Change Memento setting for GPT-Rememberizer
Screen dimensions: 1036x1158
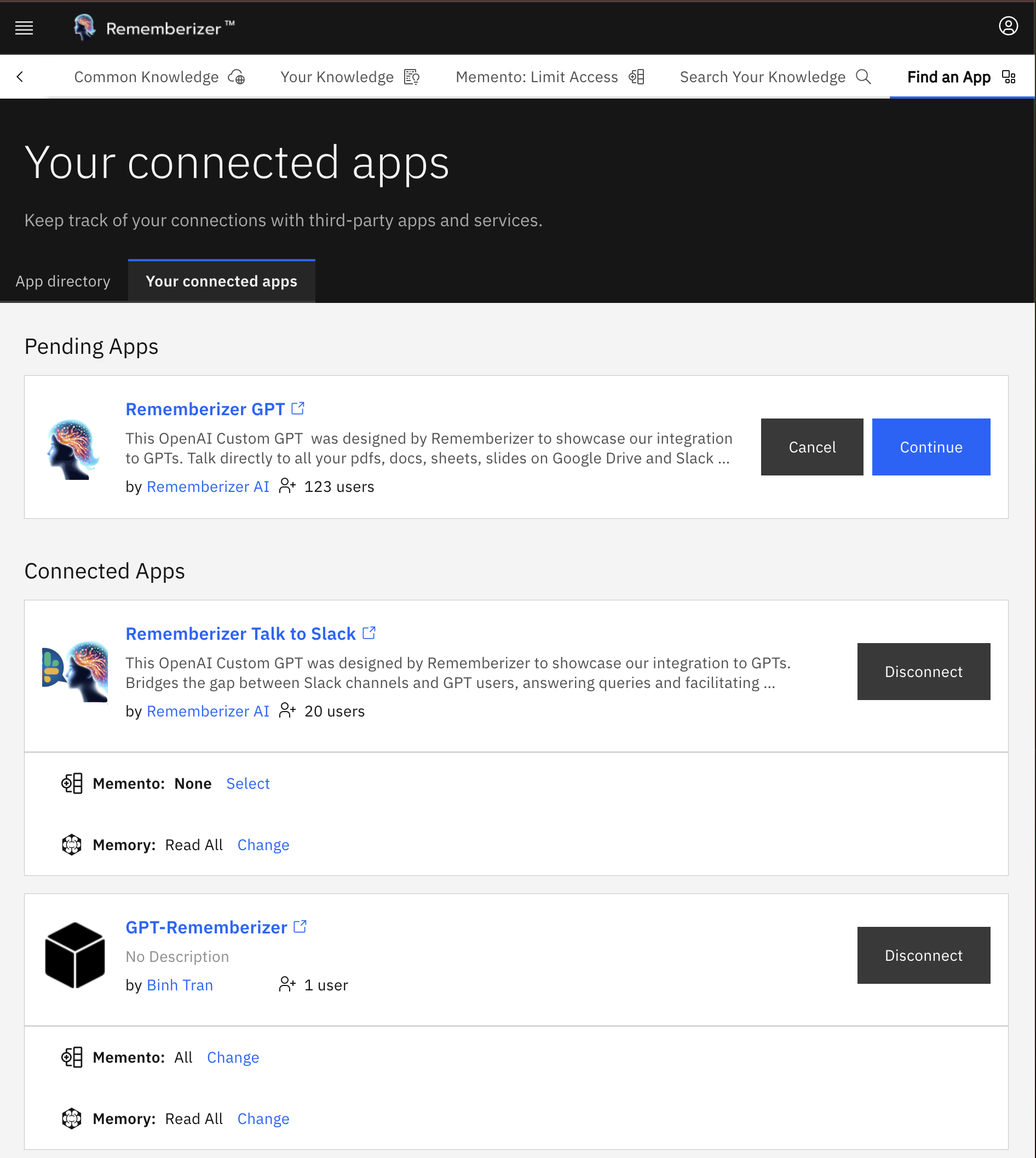click(x=233, y=1057)
